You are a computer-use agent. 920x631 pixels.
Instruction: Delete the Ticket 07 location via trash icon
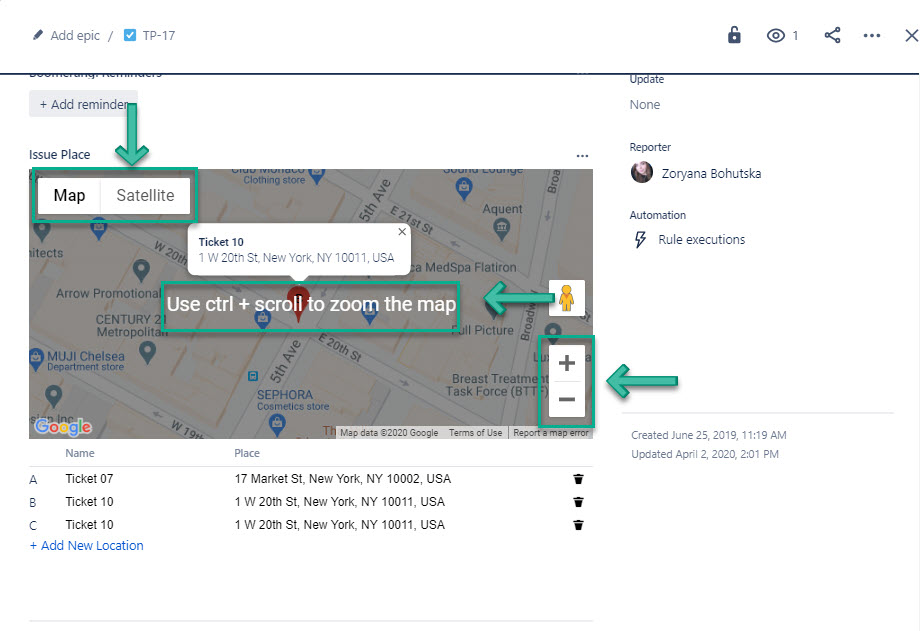click(578, 478)
